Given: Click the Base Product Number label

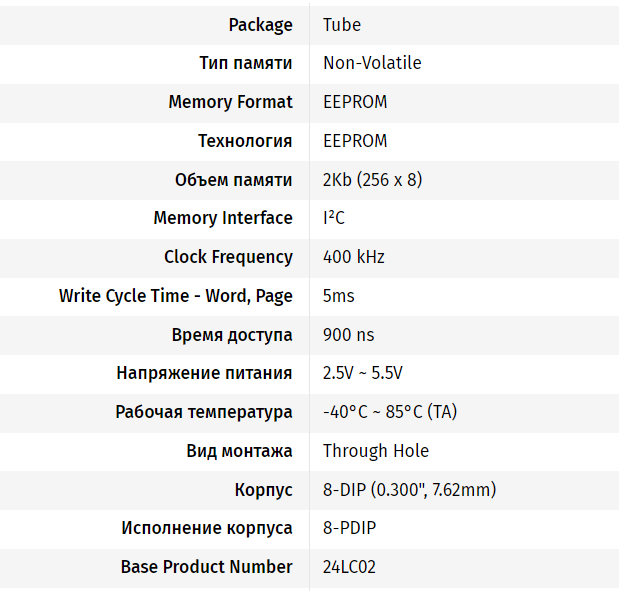Looking at the screenshot, I should (x=207, y=567).
